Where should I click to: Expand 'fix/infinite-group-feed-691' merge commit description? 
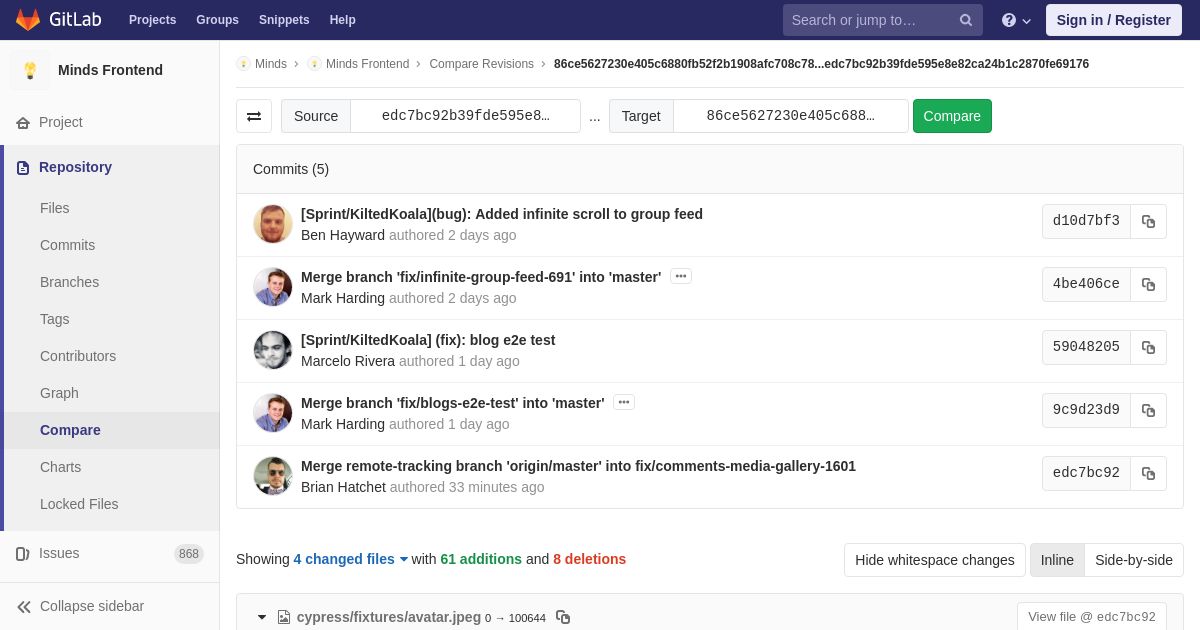681,276
